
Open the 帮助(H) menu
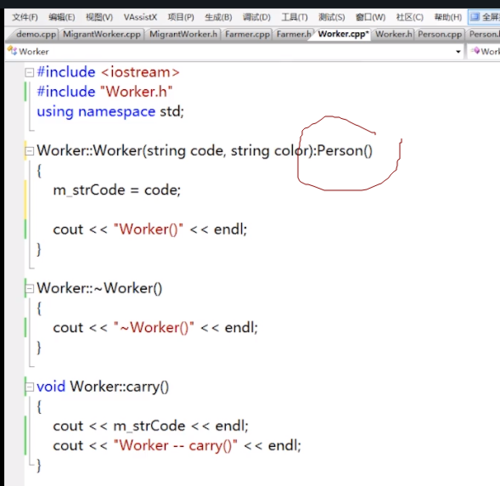[448, 17]
